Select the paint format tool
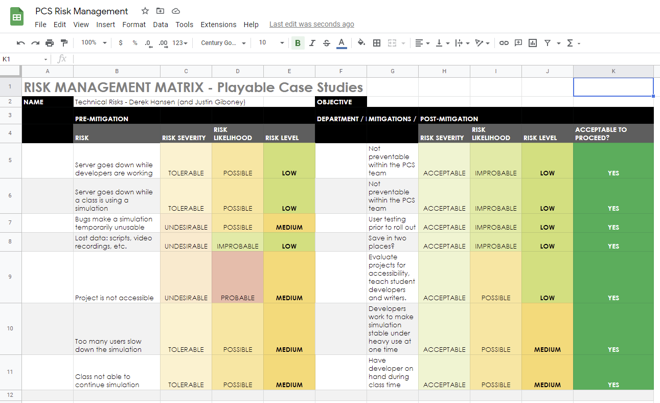Screen dimensions: 660x403 coord(64,43)
